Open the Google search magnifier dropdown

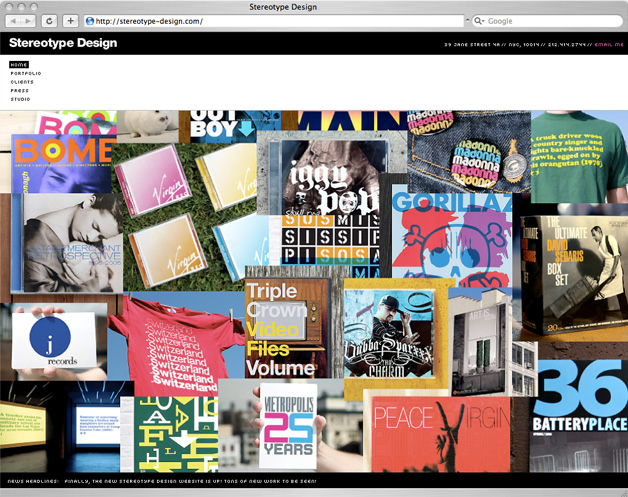pyautogui.click(x=479, y=21)
